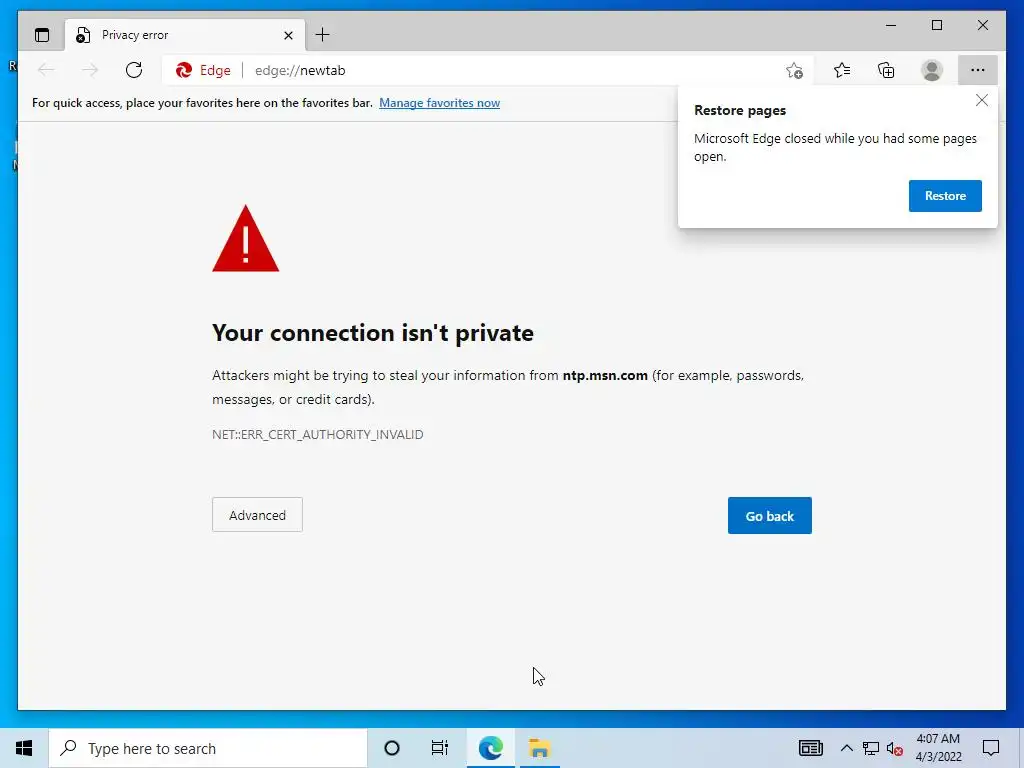Viewport: 1024px width, 768px height.
Task: Click the Restore pages popup title
Action: (x=740, y=110)
